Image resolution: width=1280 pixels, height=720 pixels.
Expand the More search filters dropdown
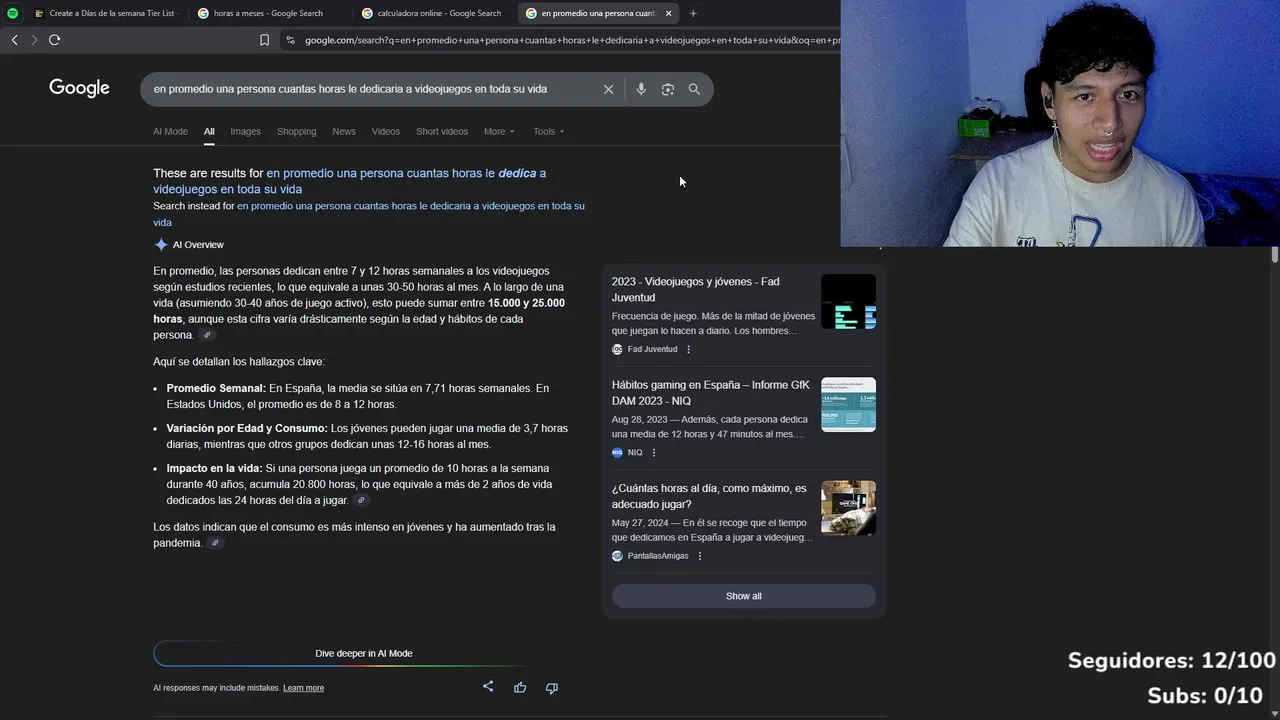point(499,131)
